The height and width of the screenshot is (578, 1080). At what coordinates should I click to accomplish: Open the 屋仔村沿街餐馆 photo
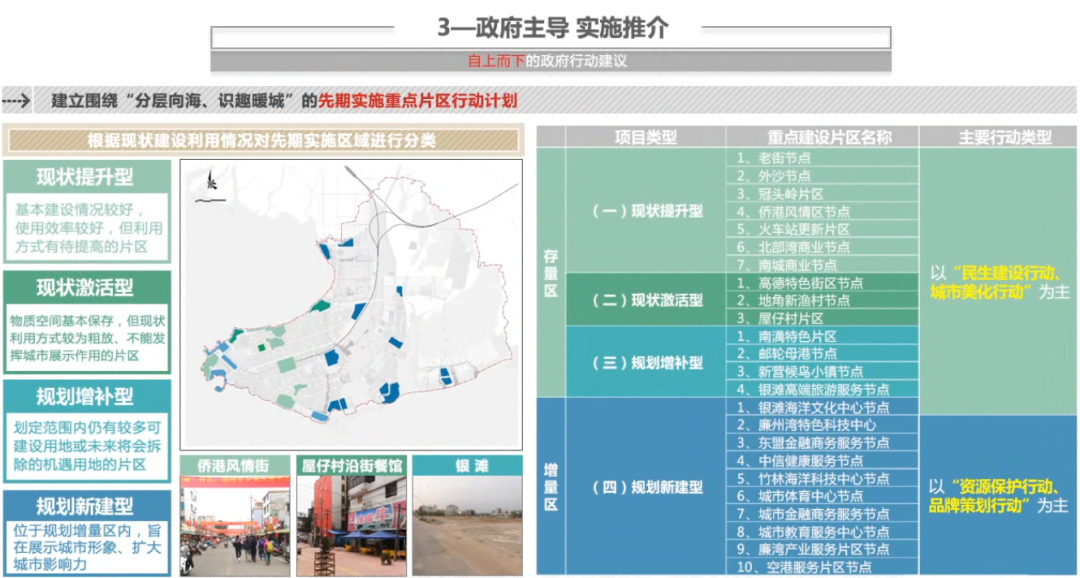(351, 525)
